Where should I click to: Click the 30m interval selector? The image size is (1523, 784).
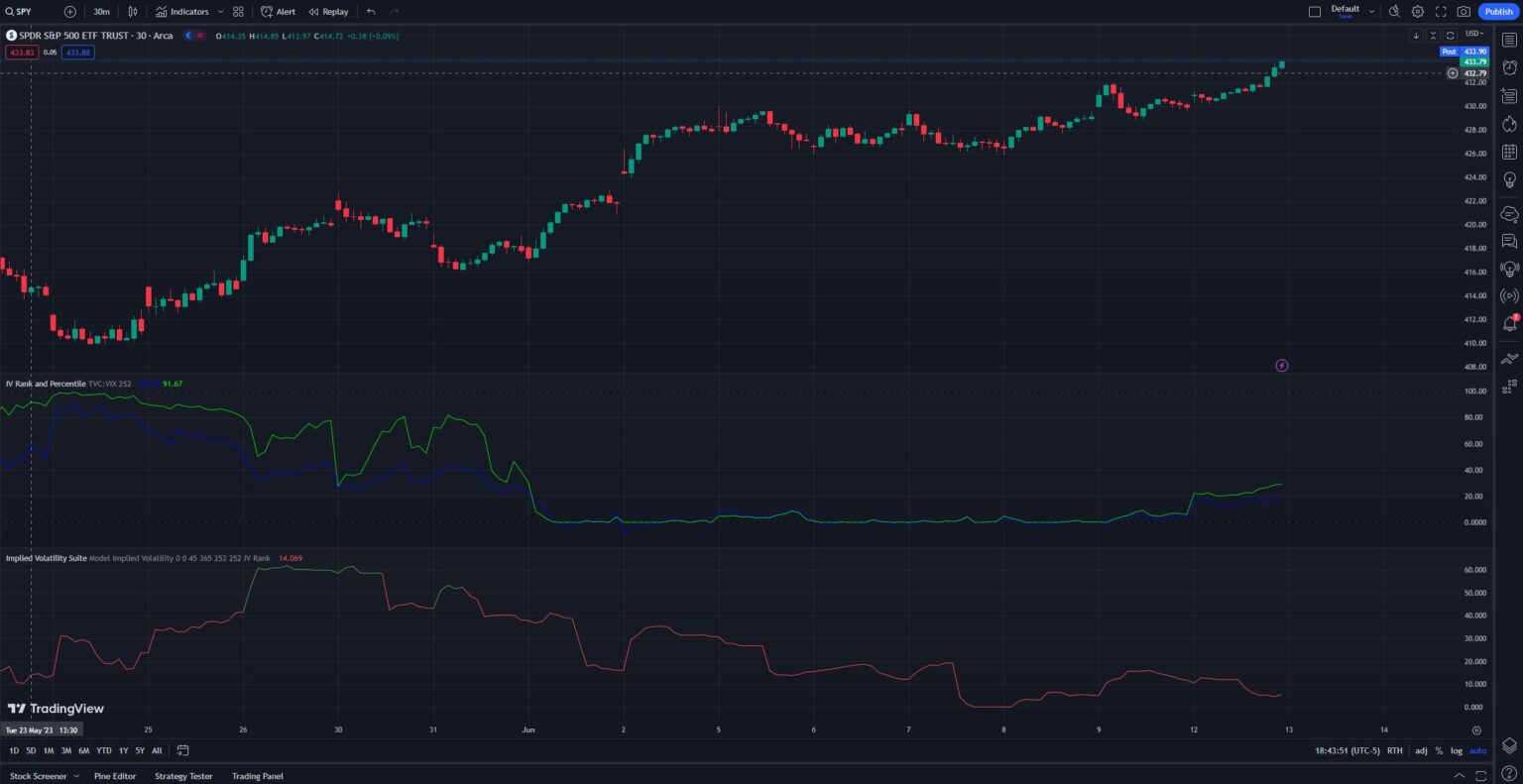[x=98, y=11]
